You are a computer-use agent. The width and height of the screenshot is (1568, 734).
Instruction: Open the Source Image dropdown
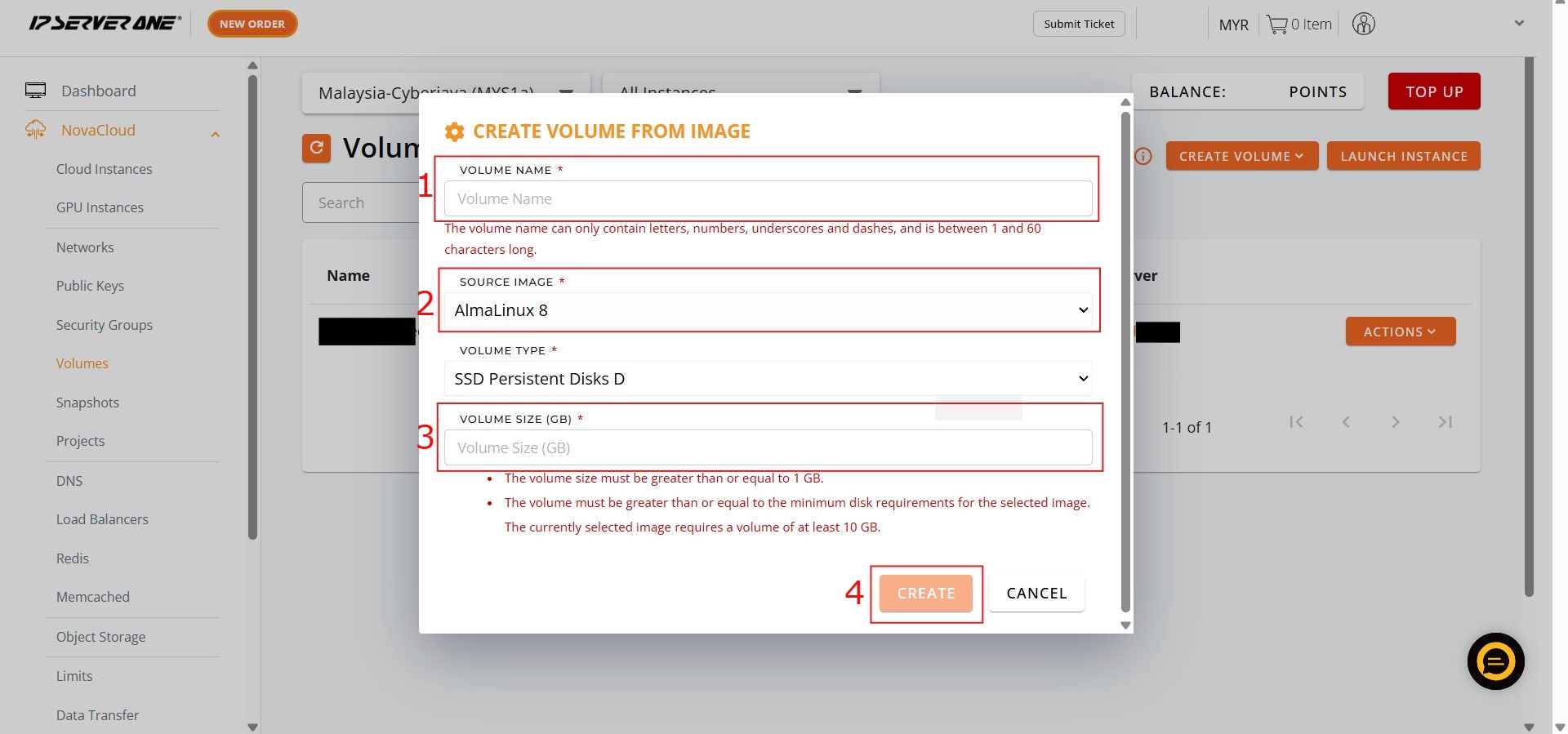coord(768,310)
